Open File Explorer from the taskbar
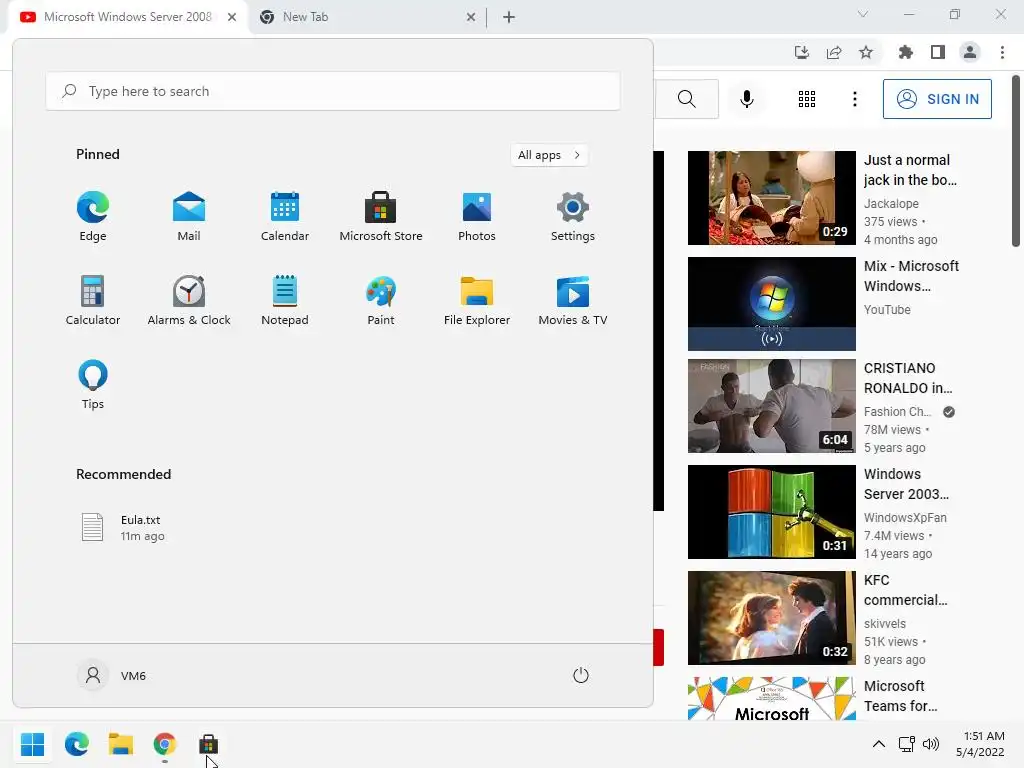 pos(121,744)
